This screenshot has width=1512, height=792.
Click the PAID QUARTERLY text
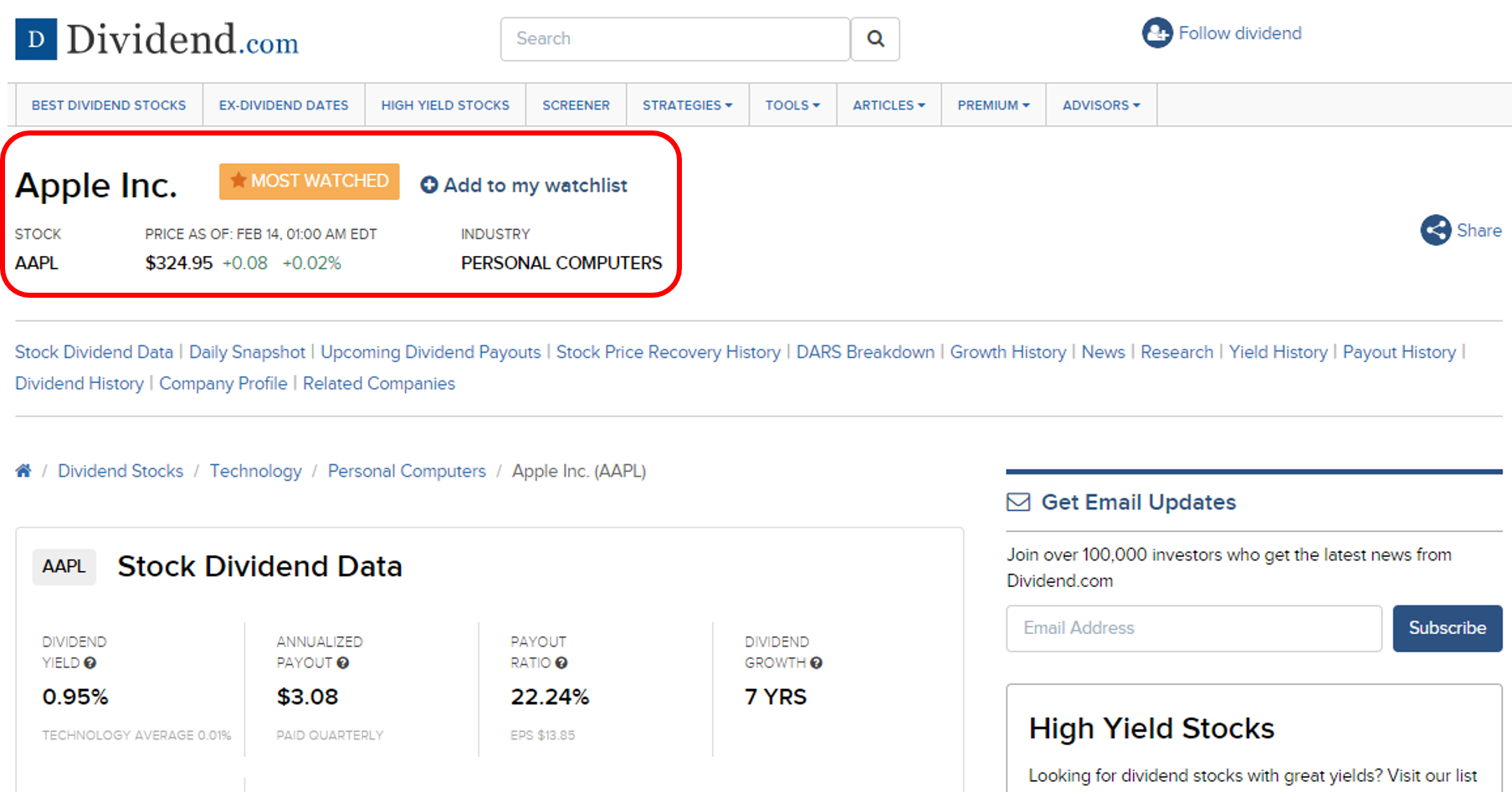[x=330, y=735]
